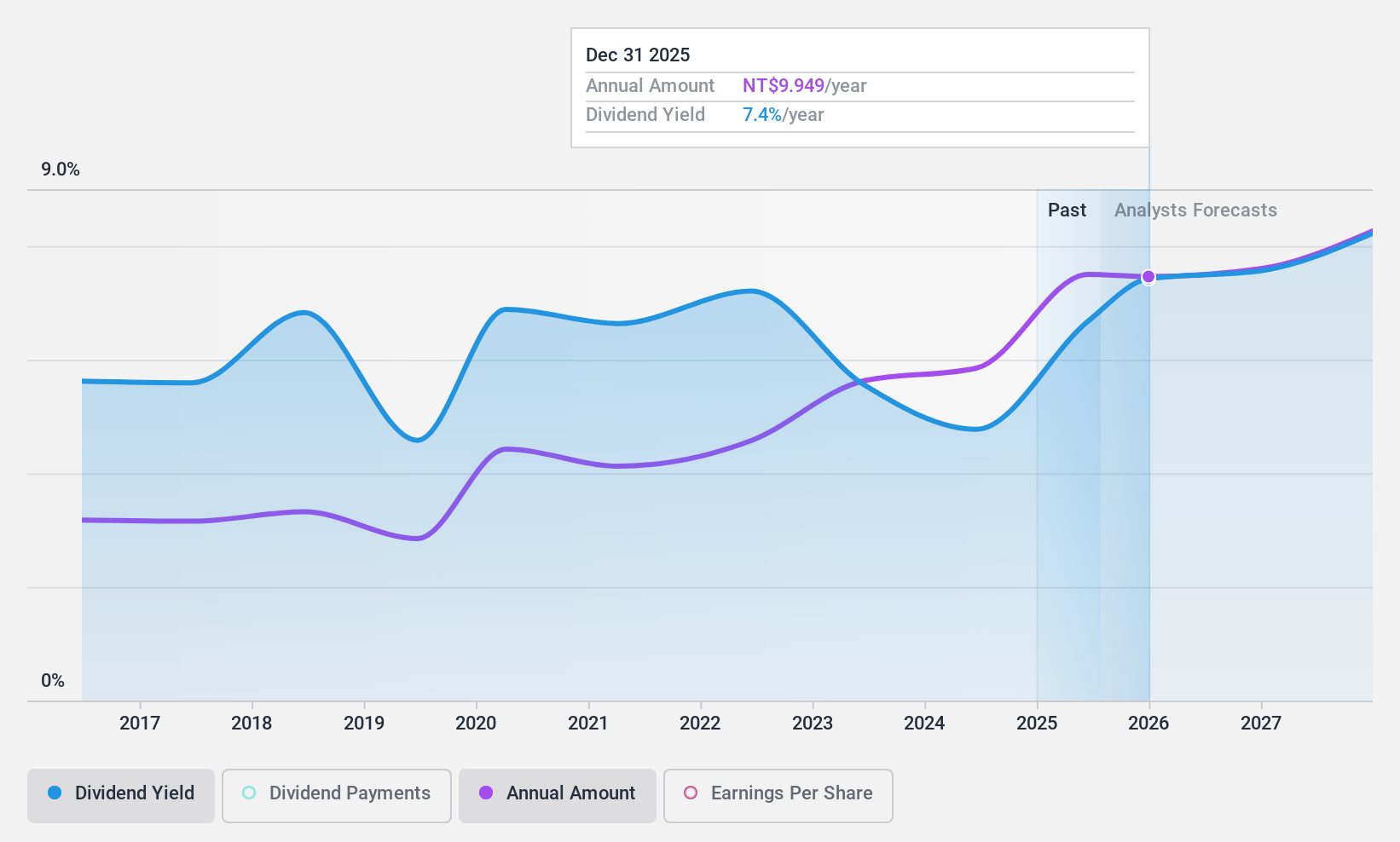Click the Analysts Forecasts label
Viewport: 1400px width, 842px height.
tap(1195, 210)
